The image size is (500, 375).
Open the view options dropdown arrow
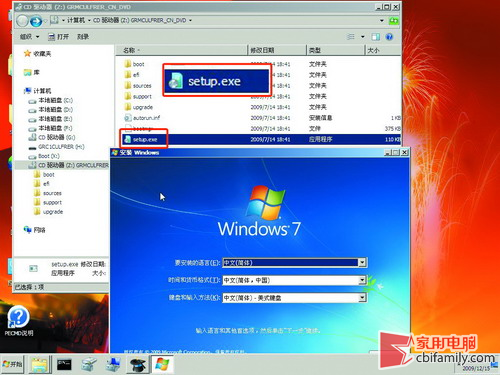point(363,37)
